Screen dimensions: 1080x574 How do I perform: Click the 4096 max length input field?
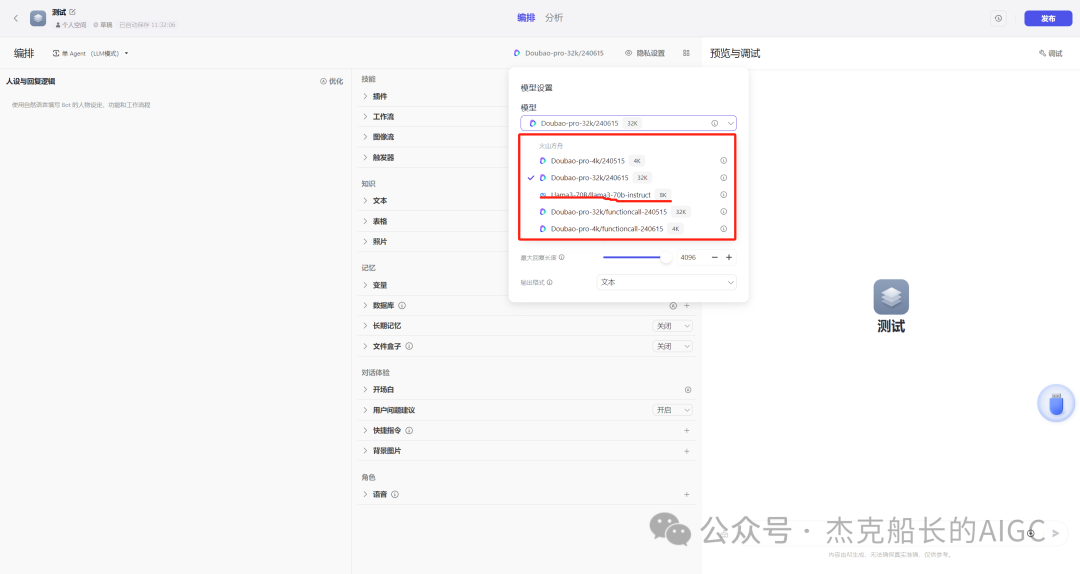691,258
